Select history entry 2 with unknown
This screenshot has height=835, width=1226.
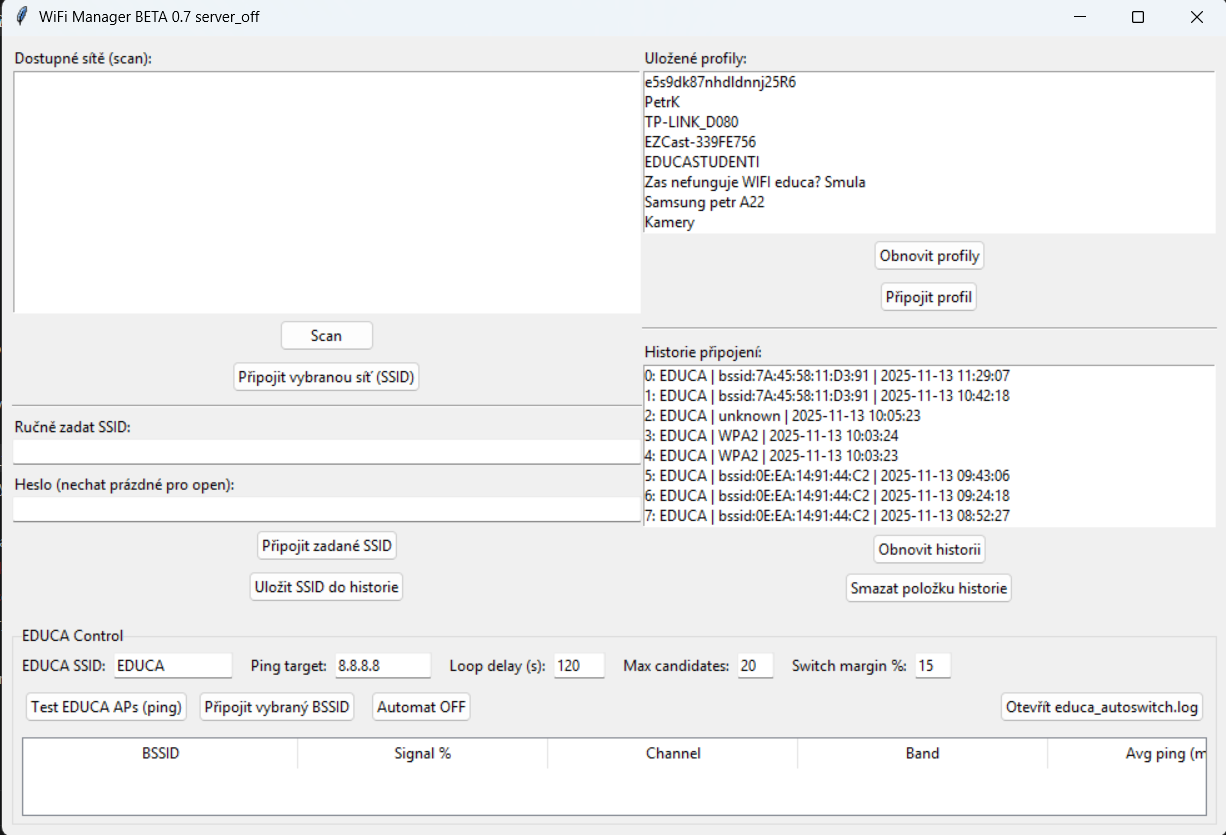click(929, 416)
